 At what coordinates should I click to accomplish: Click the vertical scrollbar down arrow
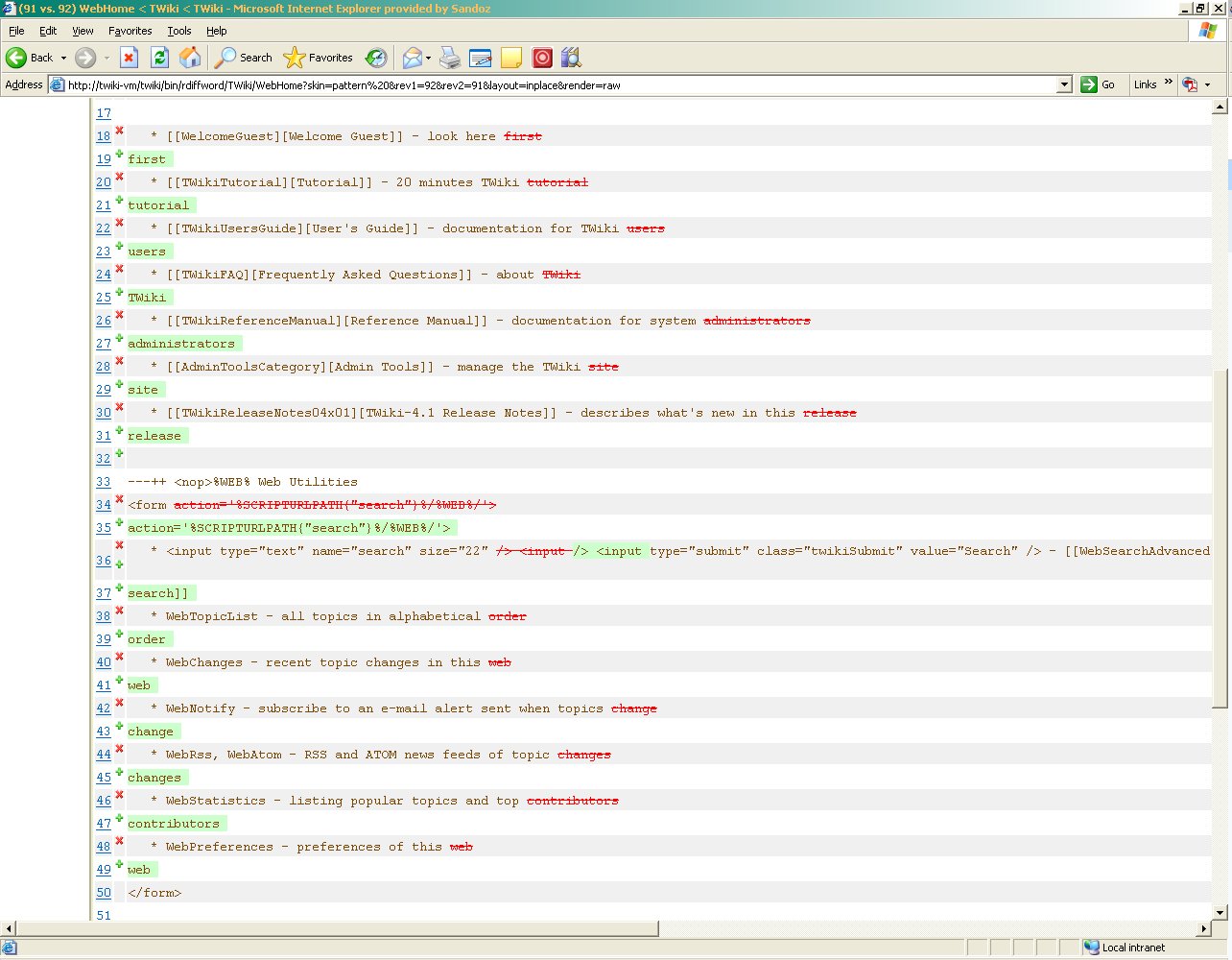[x=1220, y=913]
